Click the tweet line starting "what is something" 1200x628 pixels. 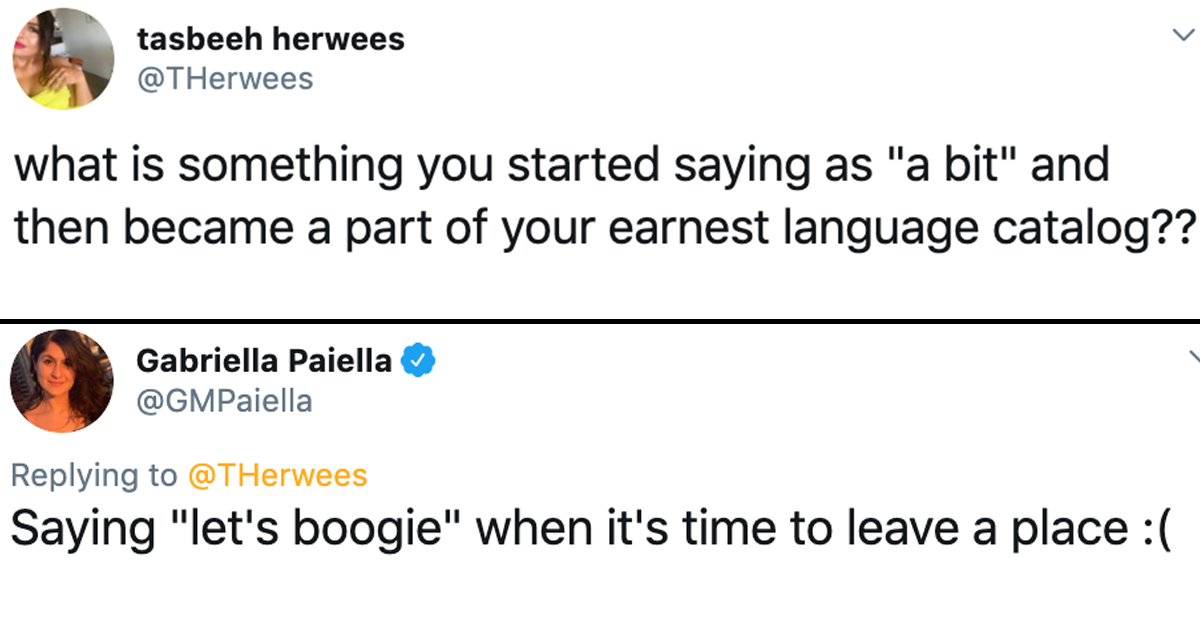point(562,165)
